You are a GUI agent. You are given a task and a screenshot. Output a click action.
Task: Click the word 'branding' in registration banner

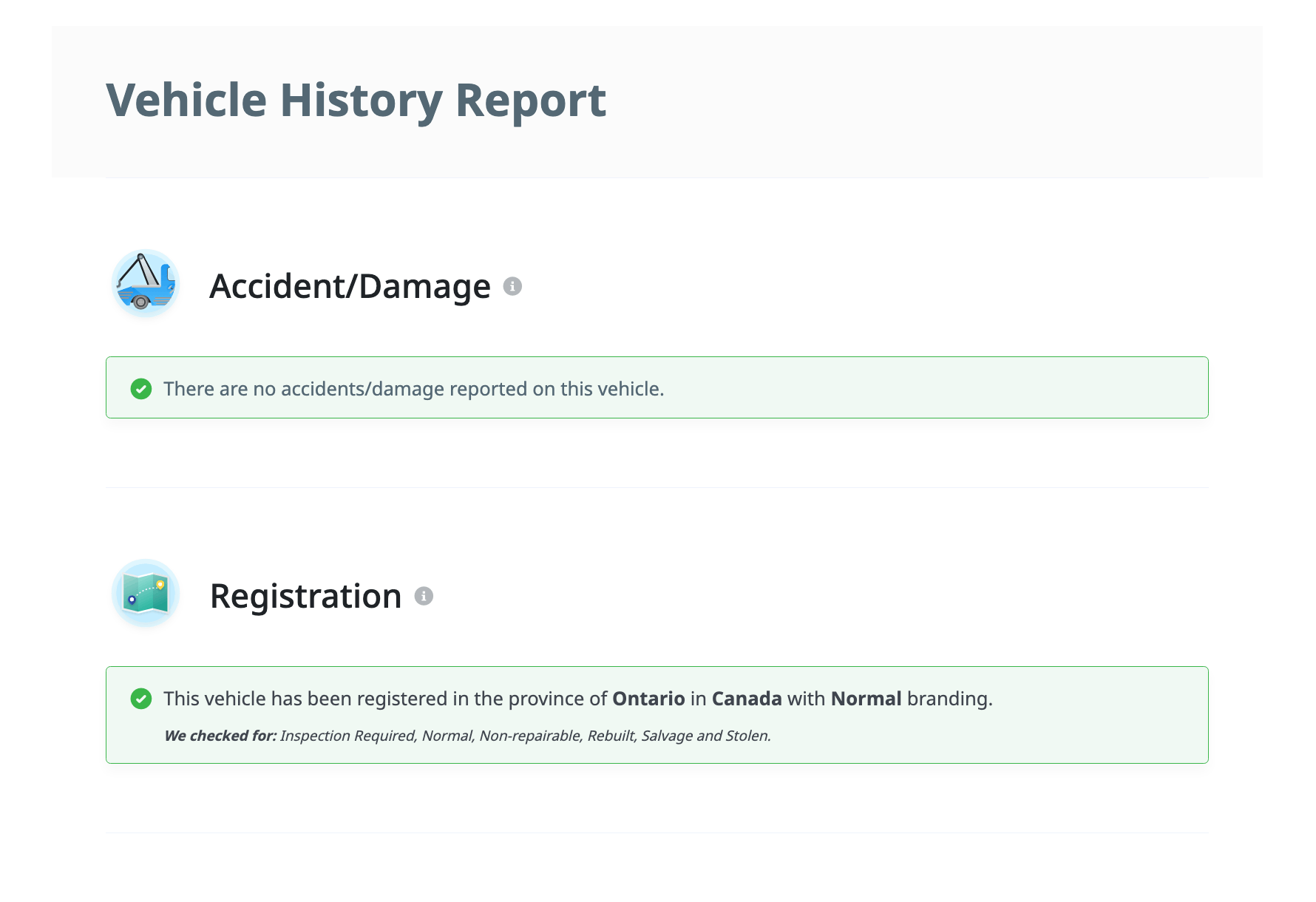[948, 699]
